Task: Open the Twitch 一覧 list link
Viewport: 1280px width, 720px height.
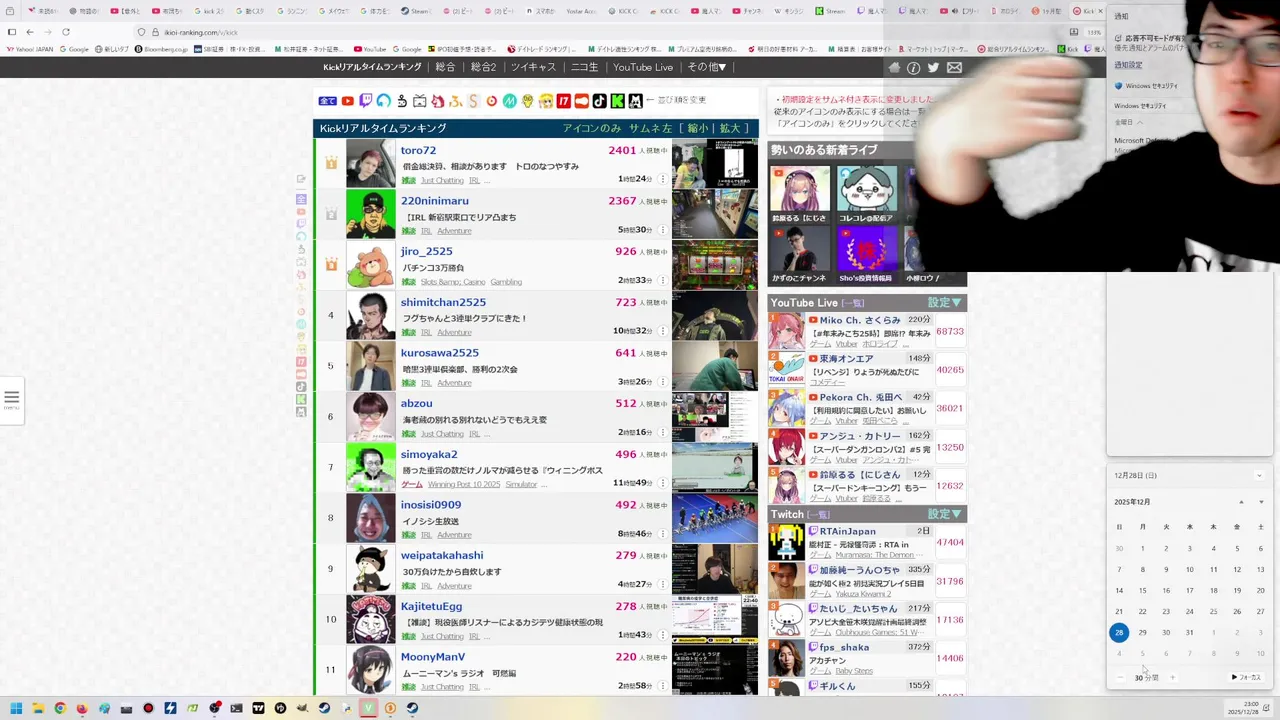Action: tap(819, 515)
